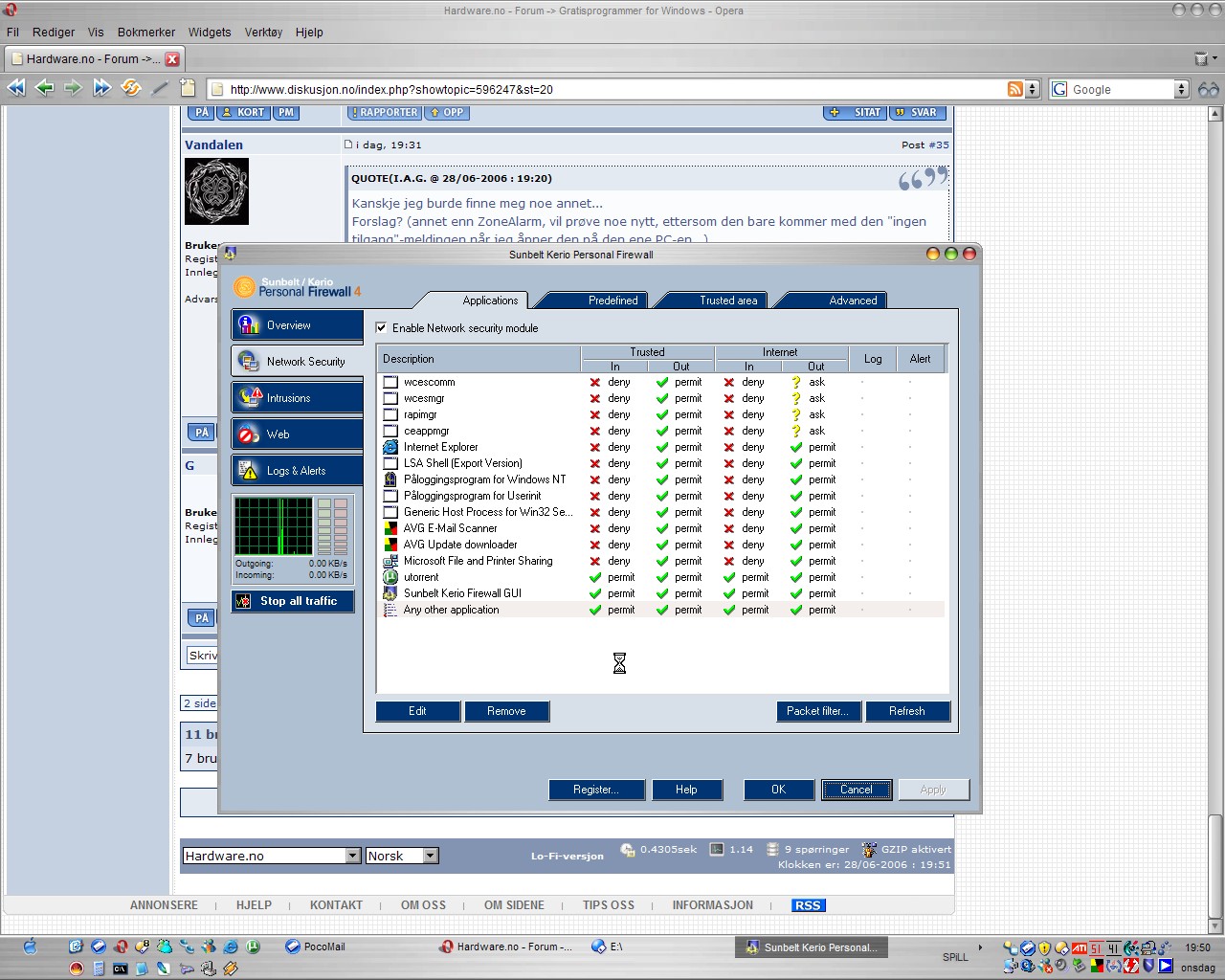The height and width of the screenshot is (980, 1225).
Task: Click the Remove button
Action: coord(506,711)
